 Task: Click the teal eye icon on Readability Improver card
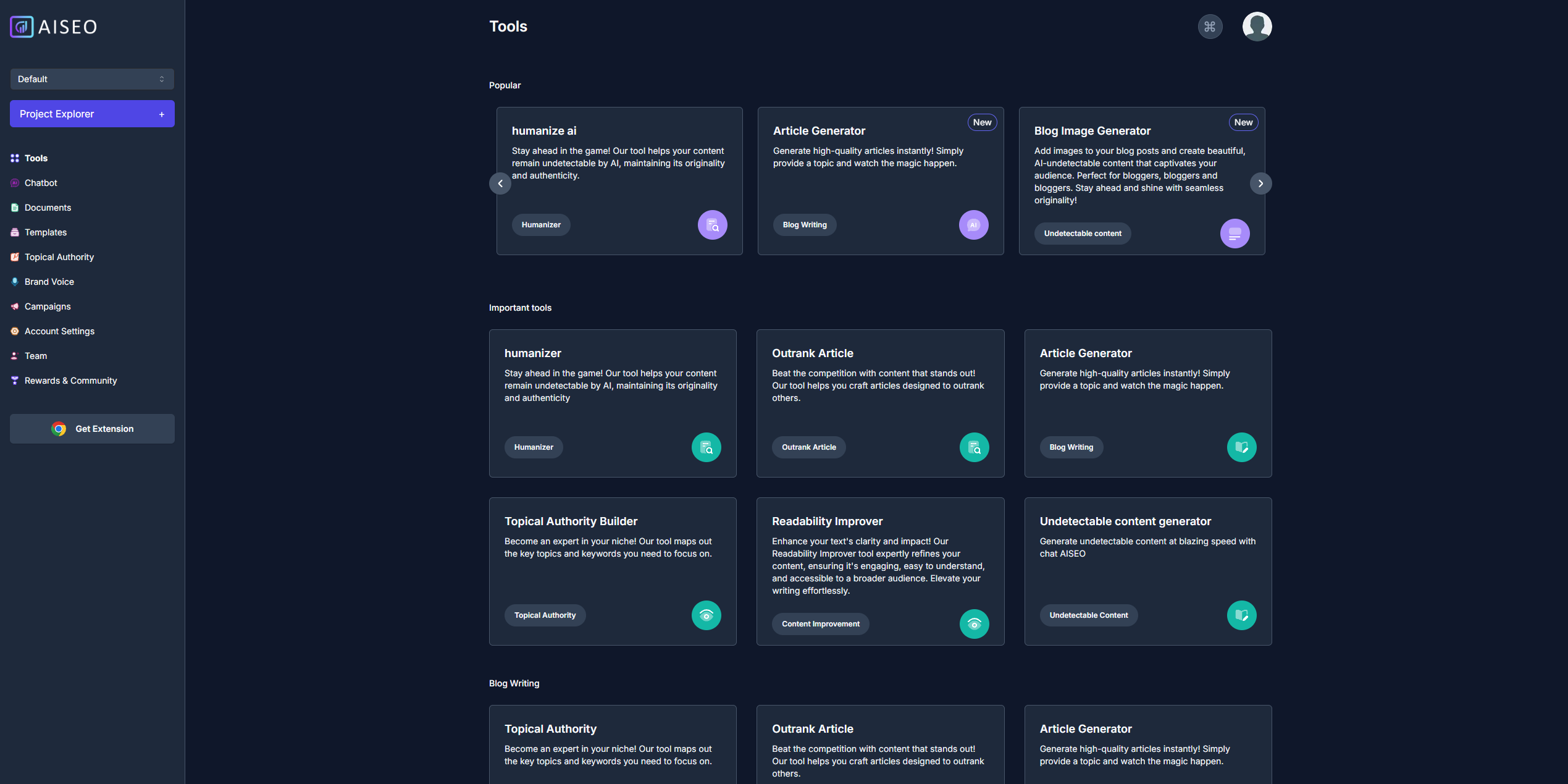974,624
